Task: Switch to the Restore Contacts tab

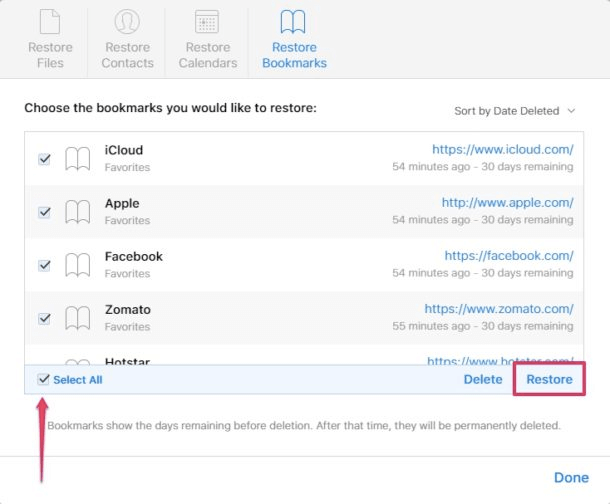Action: (128, 39)
